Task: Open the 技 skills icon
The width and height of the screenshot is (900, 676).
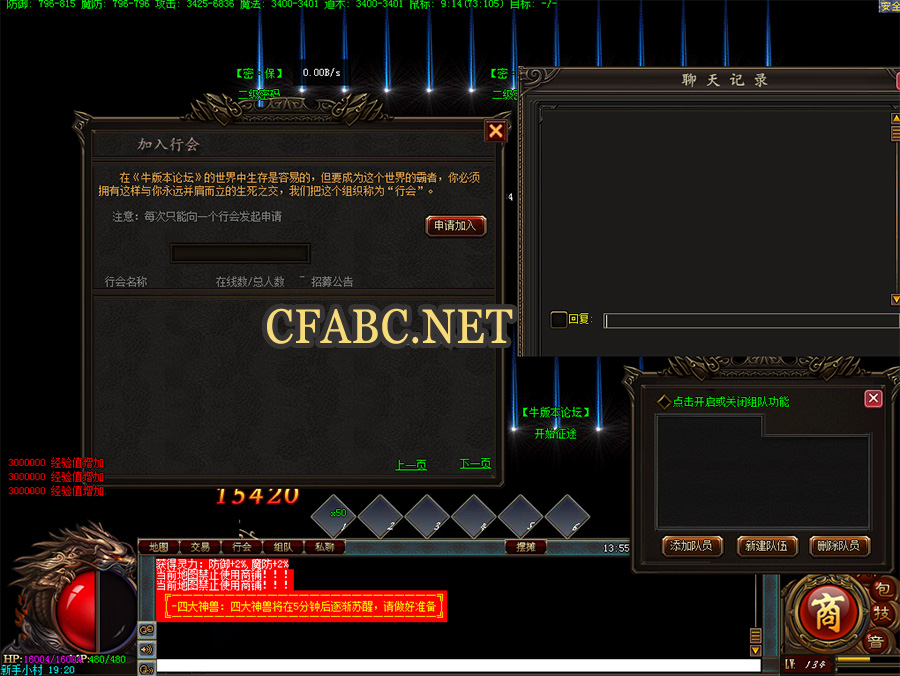Action: point(882,613)
